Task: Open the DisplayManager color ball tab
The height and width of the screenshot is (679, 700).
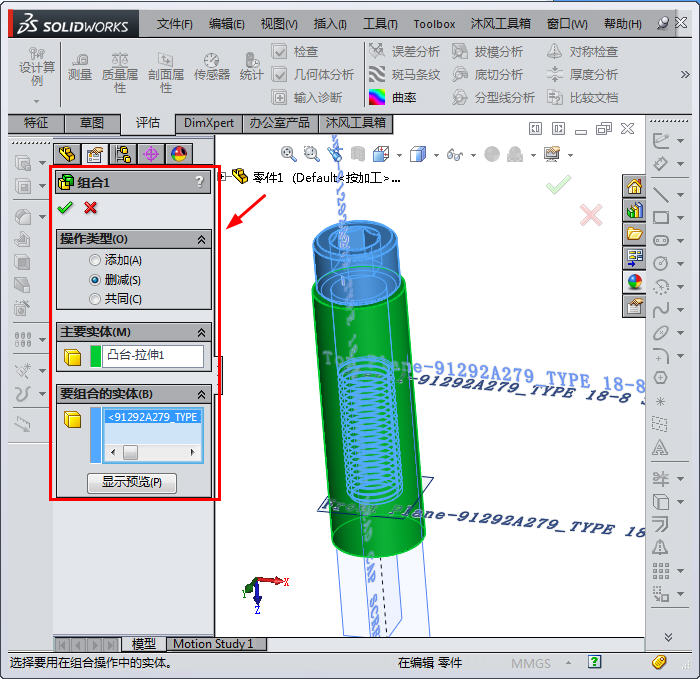Action: [x=179, y=154]
